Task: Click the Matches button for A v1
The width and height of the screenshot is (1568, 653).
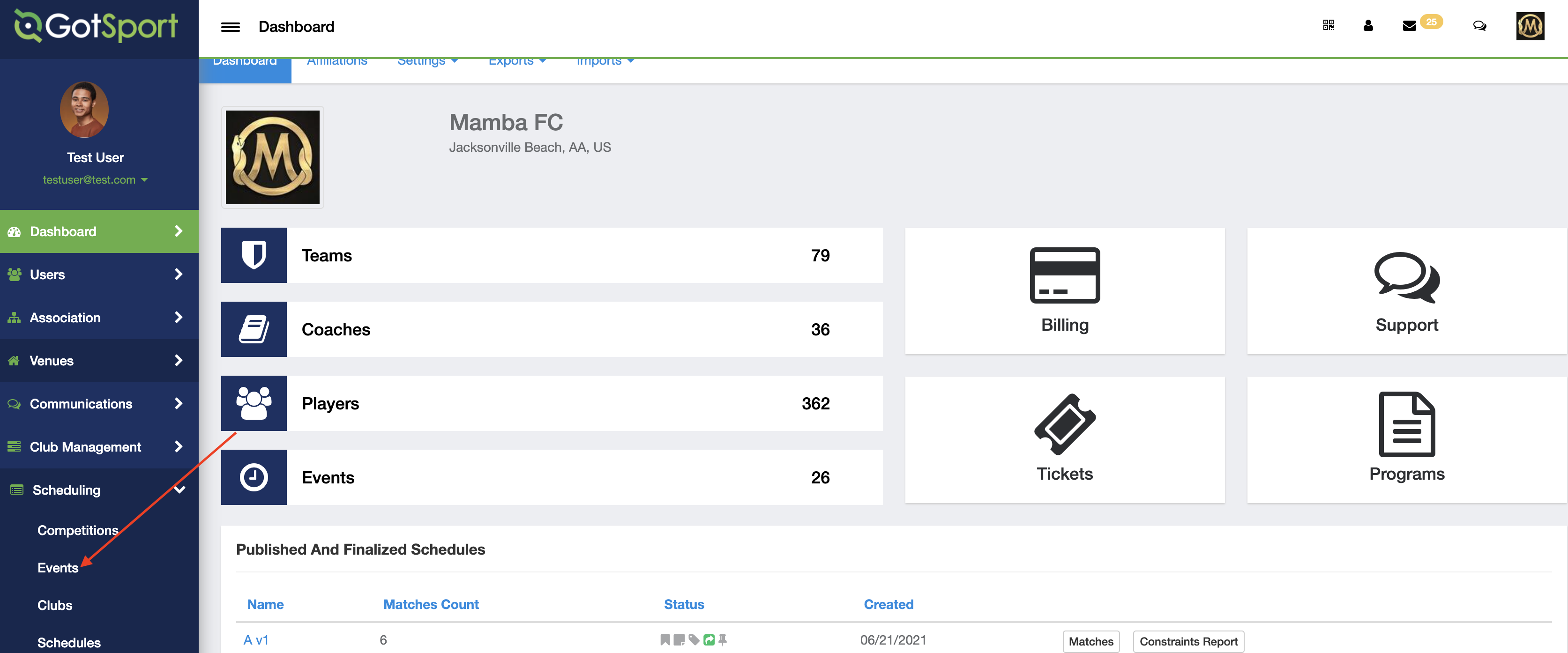Action: click(1091, 641)
